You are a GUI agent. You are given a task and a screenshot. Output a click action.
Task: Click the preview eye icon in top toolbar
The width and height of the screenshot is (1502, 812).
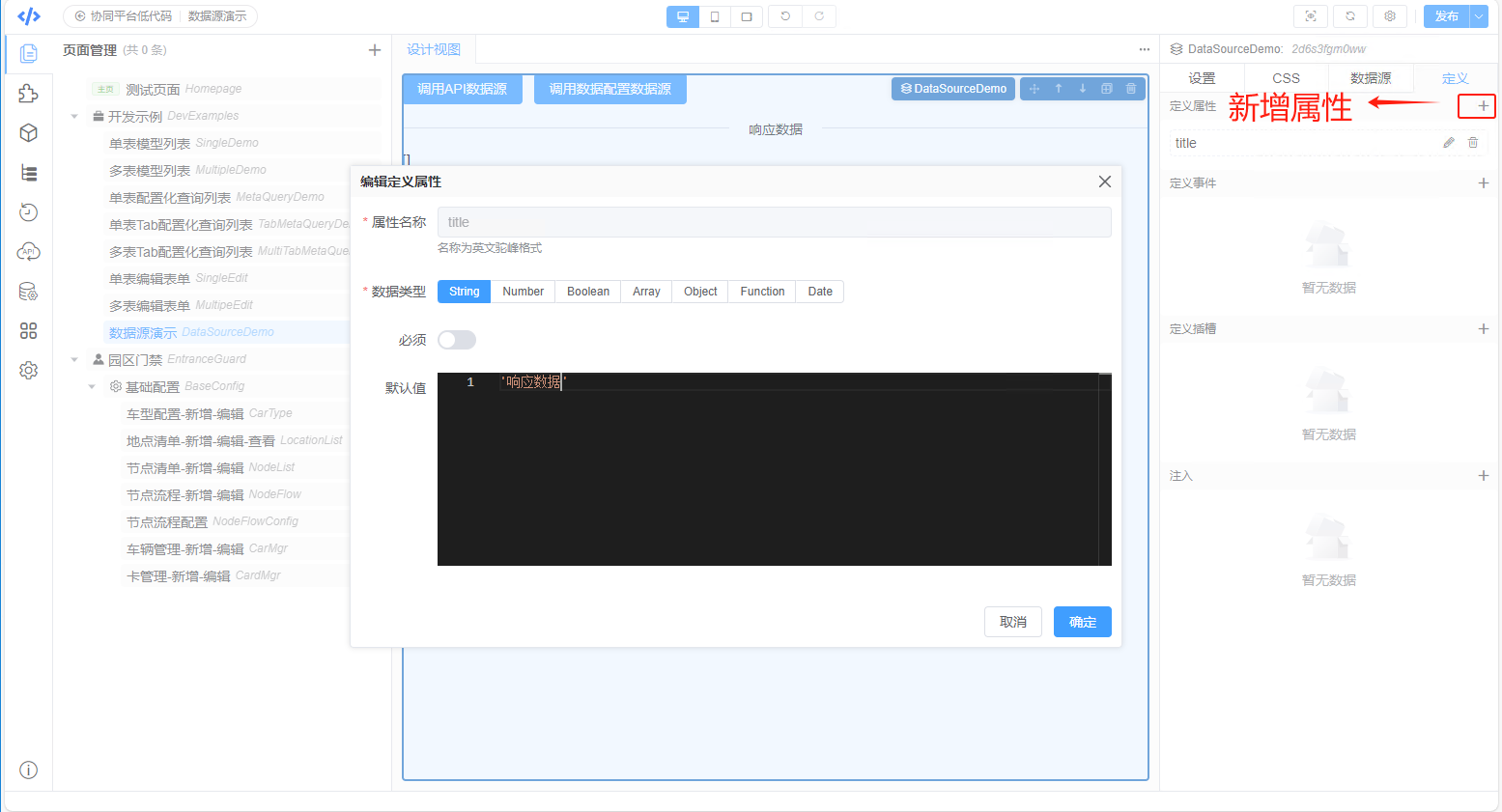(1311, 16)
